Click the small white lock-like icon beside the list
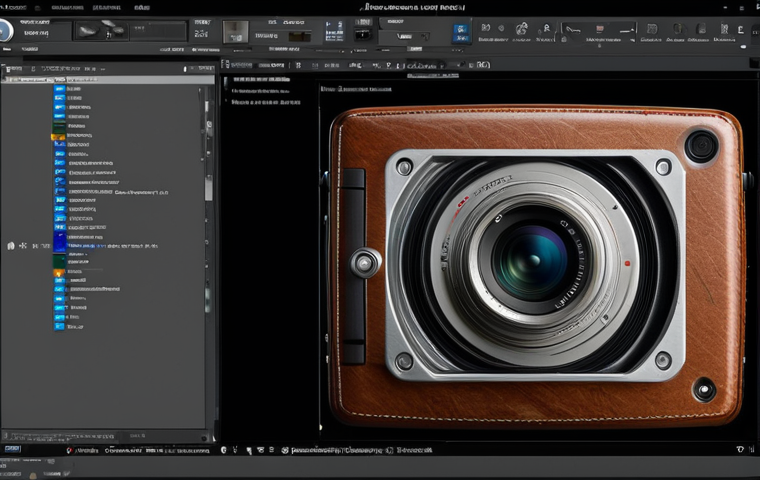Viewport: 760px width, 480px height. point(11,246)
